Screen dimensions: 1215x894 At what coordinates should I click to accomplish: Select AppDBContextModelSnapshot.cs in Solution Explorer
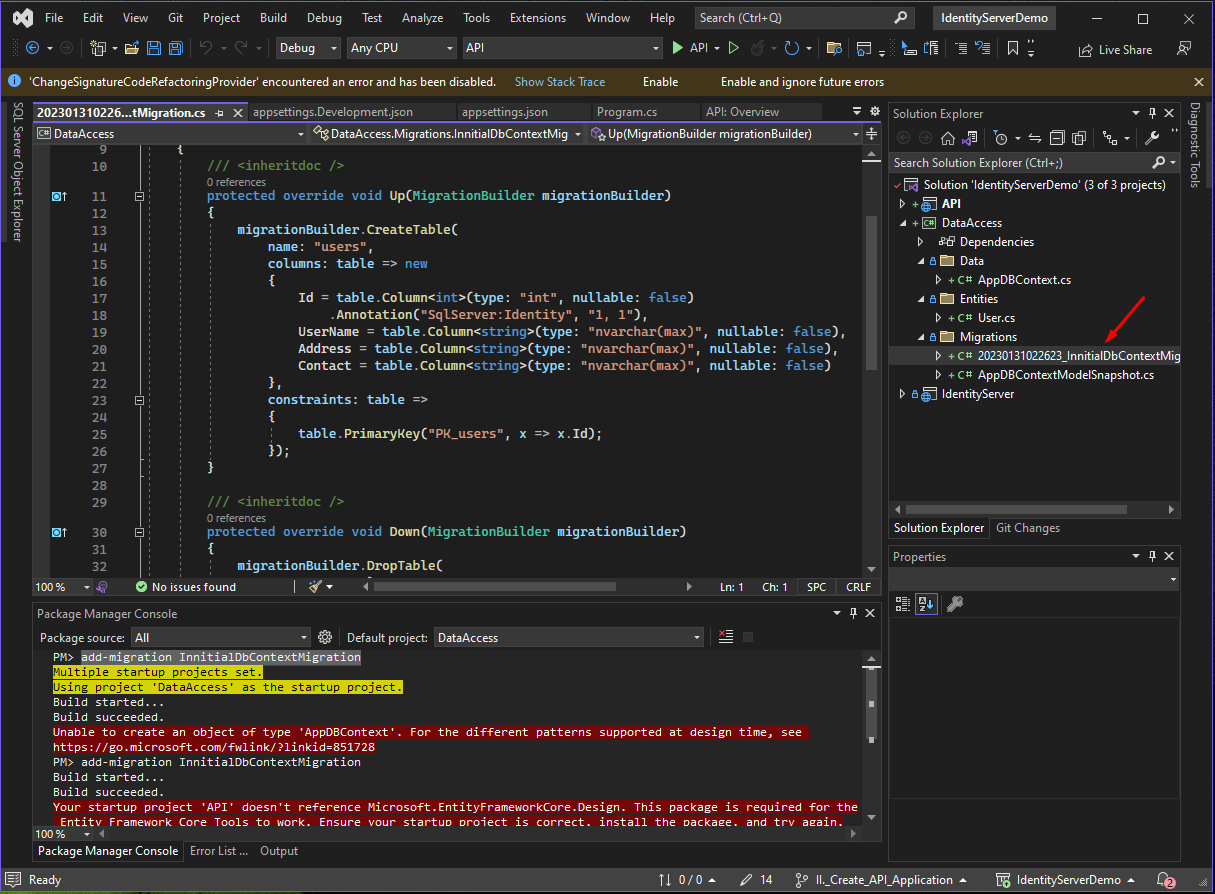pos(1065,375)
